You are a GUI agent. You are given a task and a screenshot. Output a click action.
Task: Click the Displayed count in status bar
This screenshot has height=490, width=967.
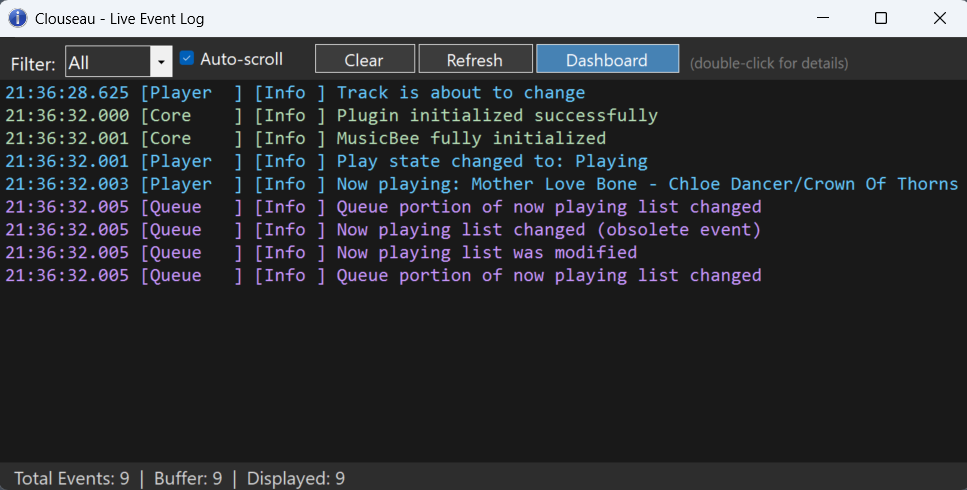pos(296,478)
